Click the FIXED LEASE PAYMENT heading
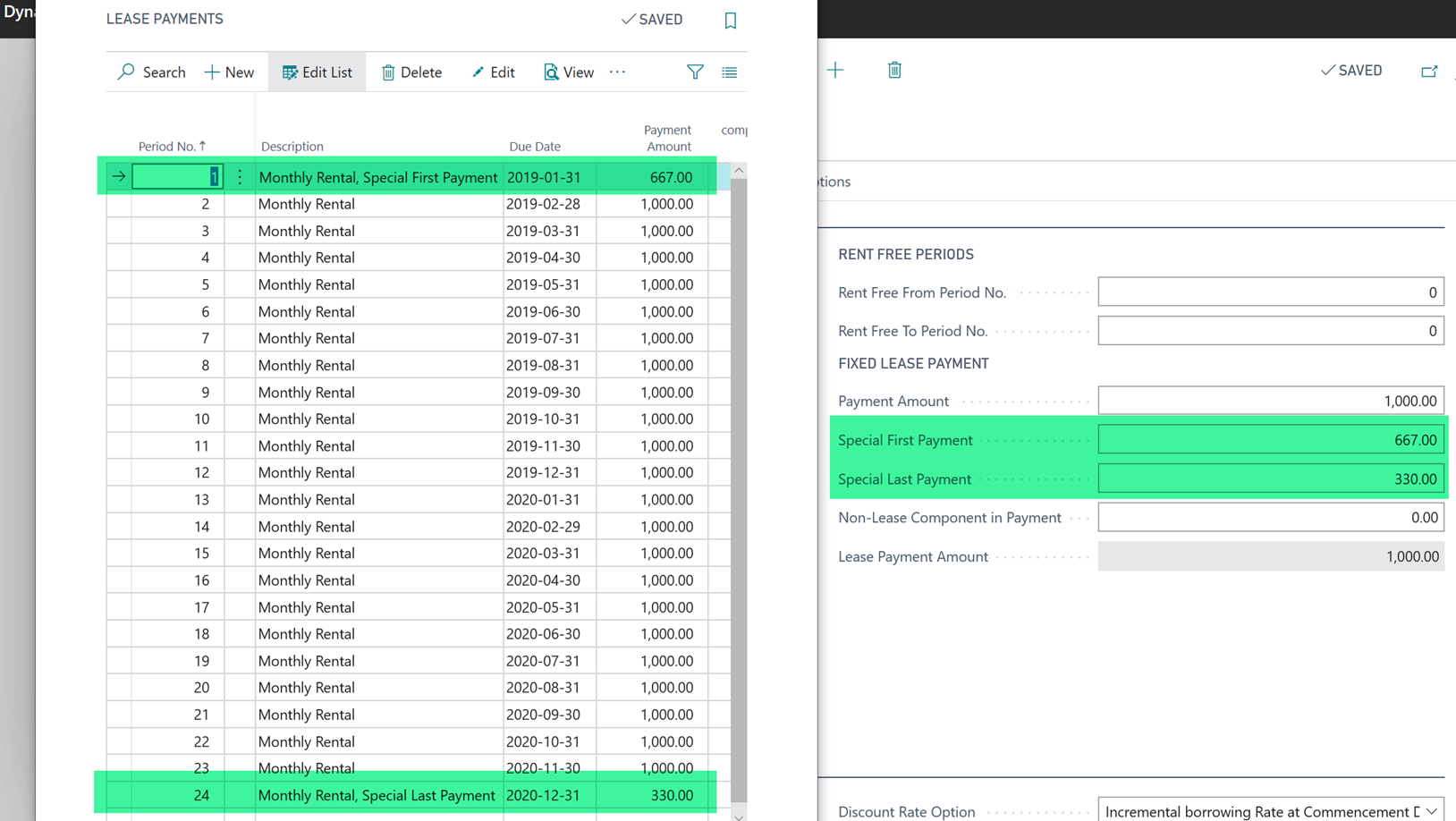This screenshot has height=821, width=1456. coord(913,363)
